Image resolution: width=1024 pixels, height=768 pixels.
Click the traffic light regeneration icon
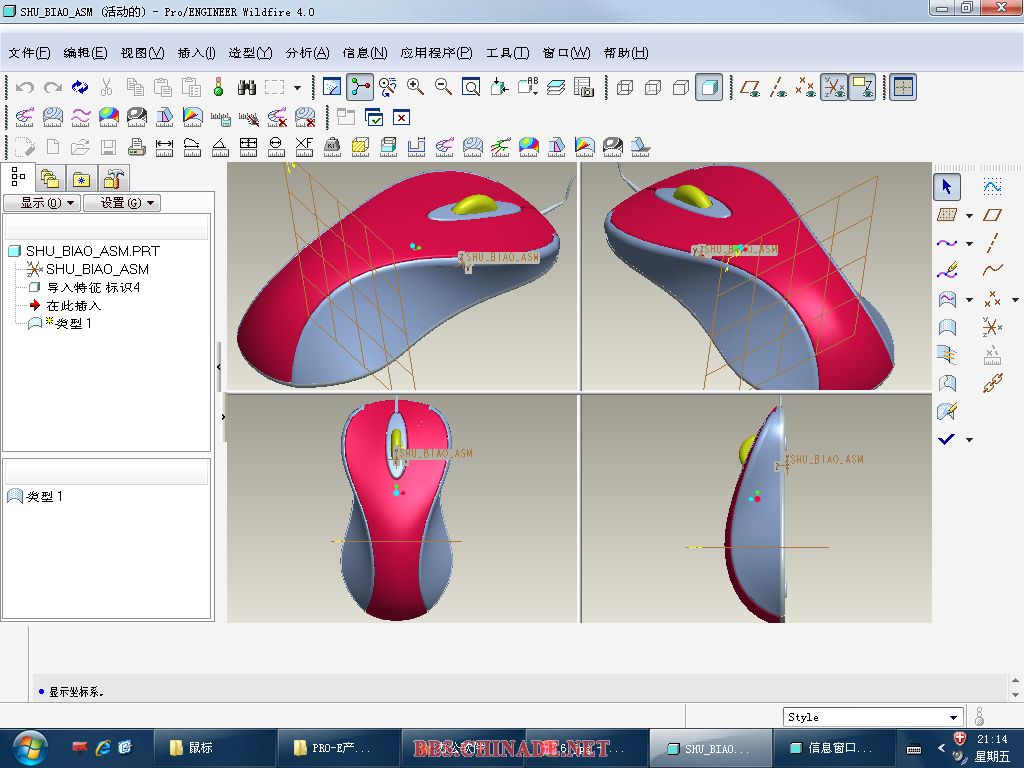point(219,88)
